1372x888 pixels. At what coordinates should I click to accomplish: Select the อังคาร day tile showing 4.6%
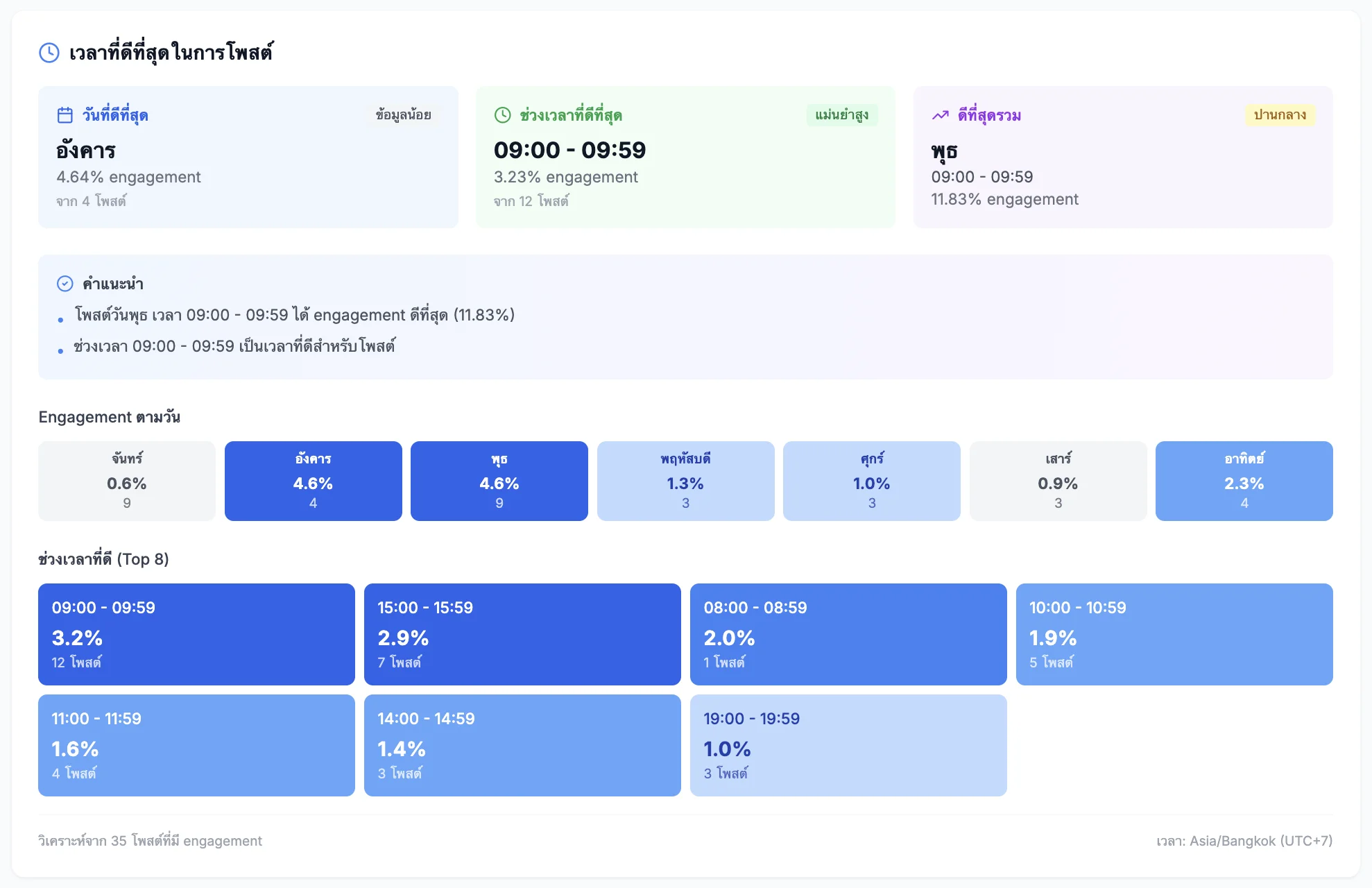313,481
